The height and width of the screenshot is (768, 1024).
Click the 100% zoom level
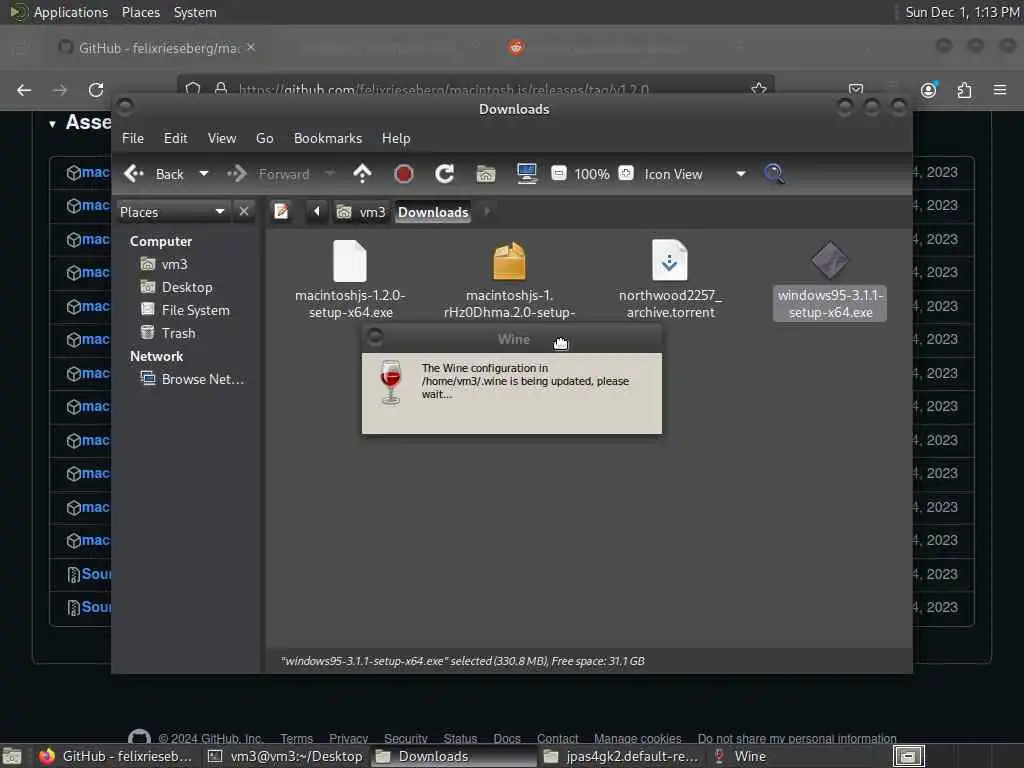point(592,174)
